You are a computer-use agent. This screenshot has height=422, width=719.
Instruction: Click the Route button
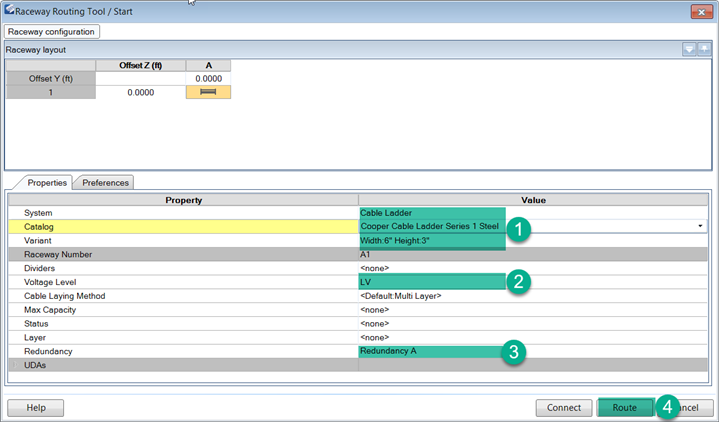coord(625,407)
